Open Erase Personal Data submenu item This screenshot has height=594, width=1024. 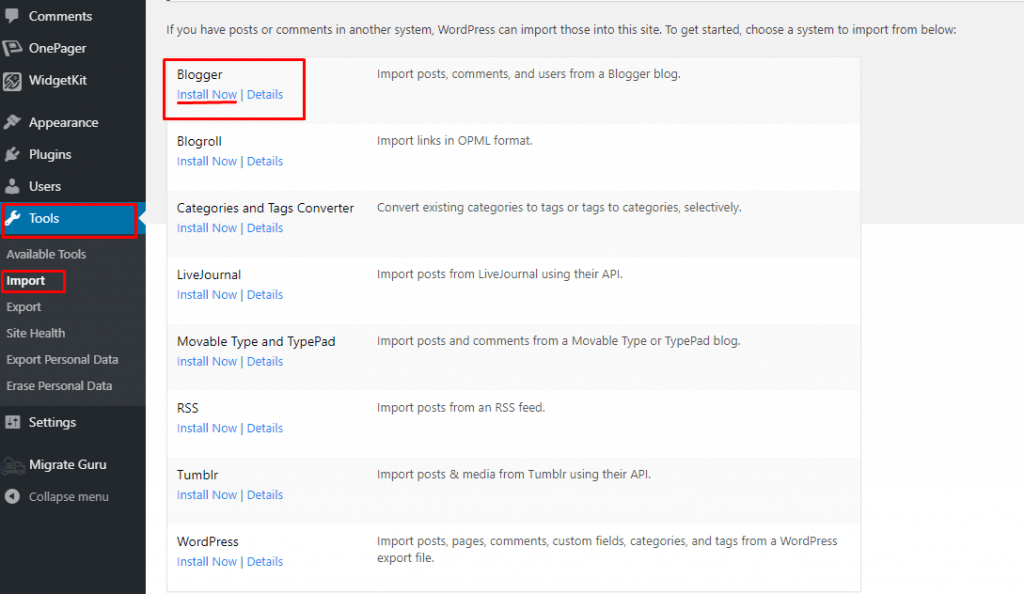pos(59,386)
